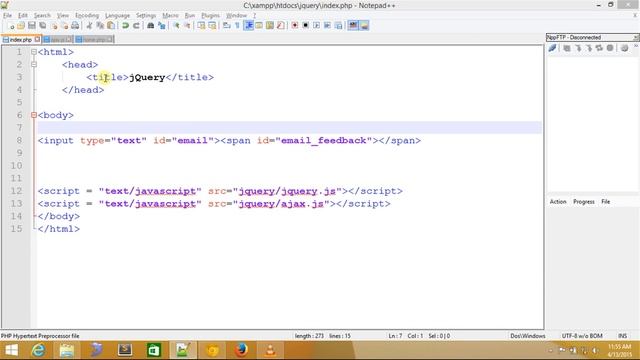Click the jQuery title text on line 3
The height and width of the screenshot is (360, 640).
(147, 77)
